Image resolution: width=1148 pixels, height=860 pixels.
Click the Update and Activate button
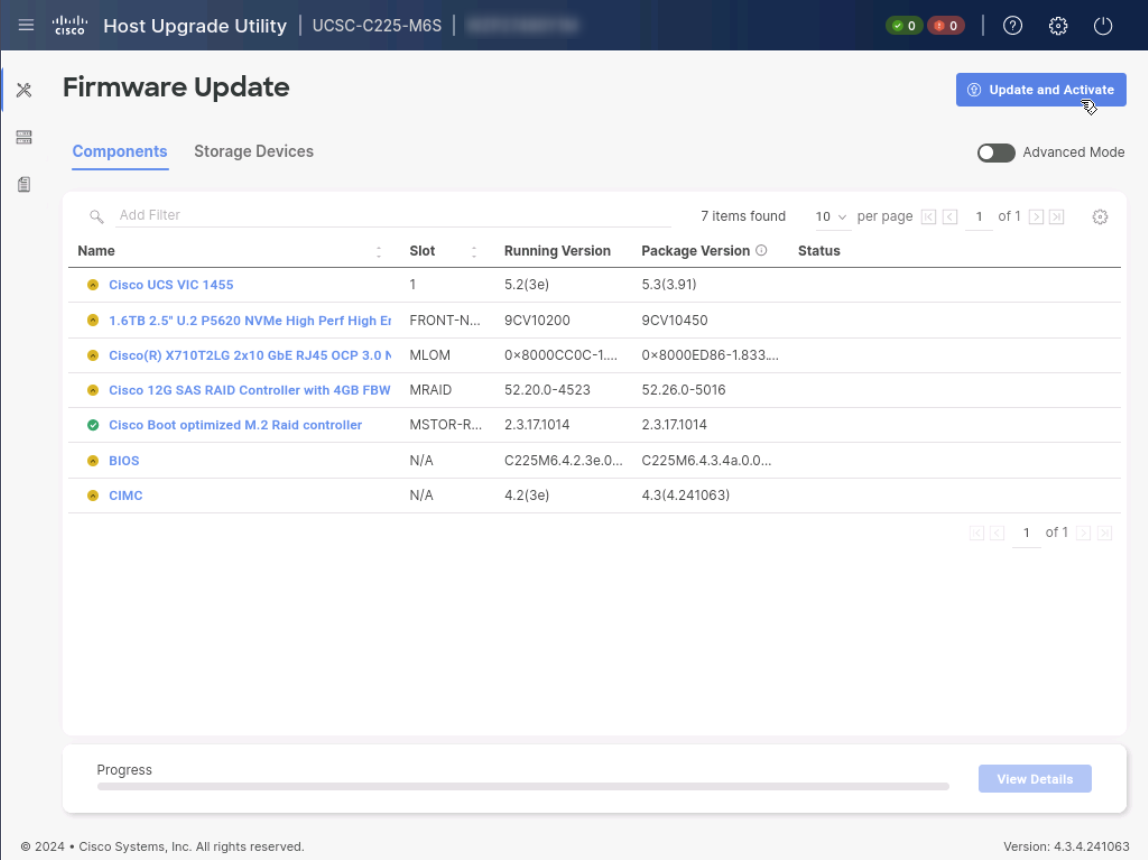pos(1040,90)
